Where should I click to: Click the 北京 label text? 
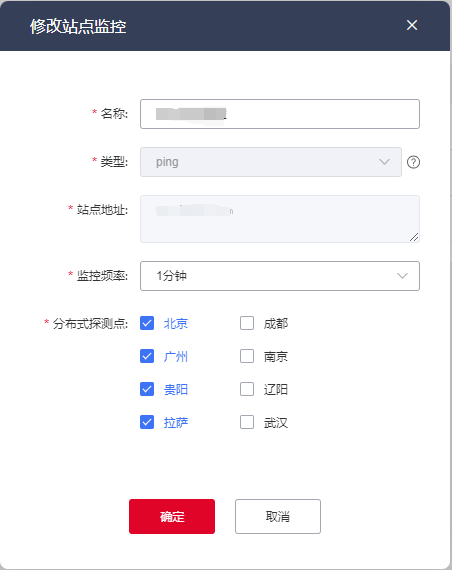point(176,323)
